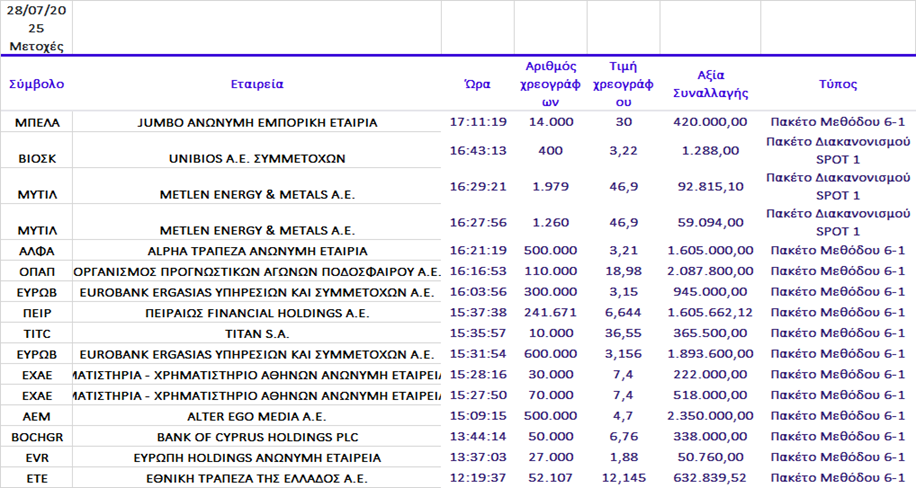Viewport: 916px width, 488px height.
Task: Click the symbol cell 'ΠΕΙΡ'
Action: [37, 313]
